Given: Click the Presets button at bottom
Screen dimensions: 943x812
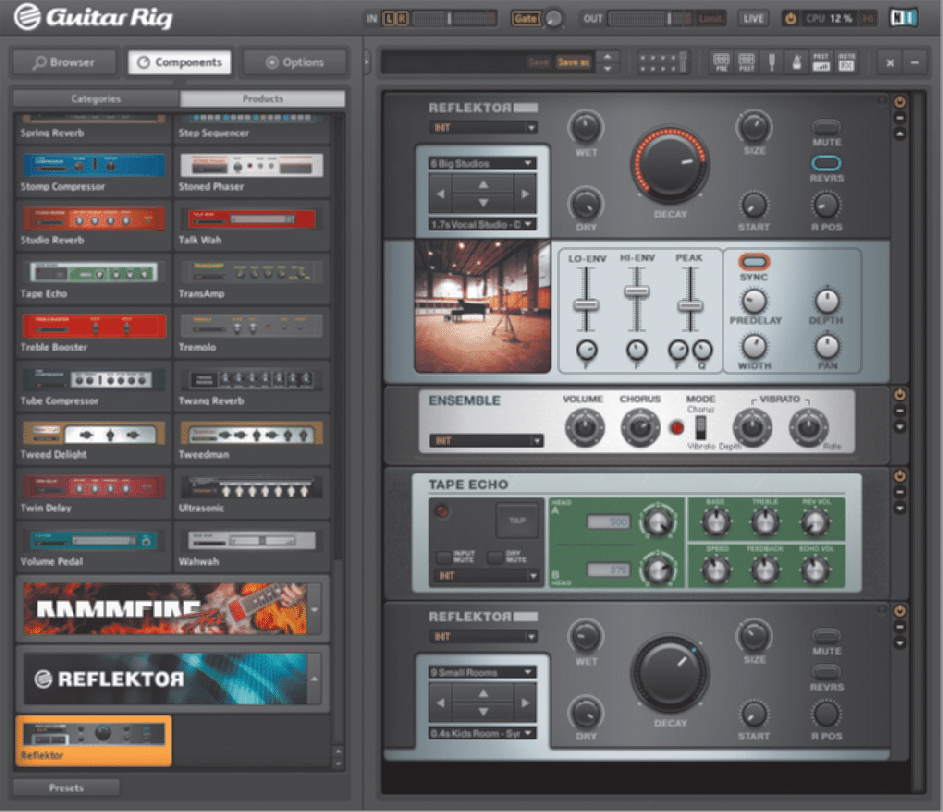Looking at the screenshot, I should pyautogui.click(x=66, y=787).
